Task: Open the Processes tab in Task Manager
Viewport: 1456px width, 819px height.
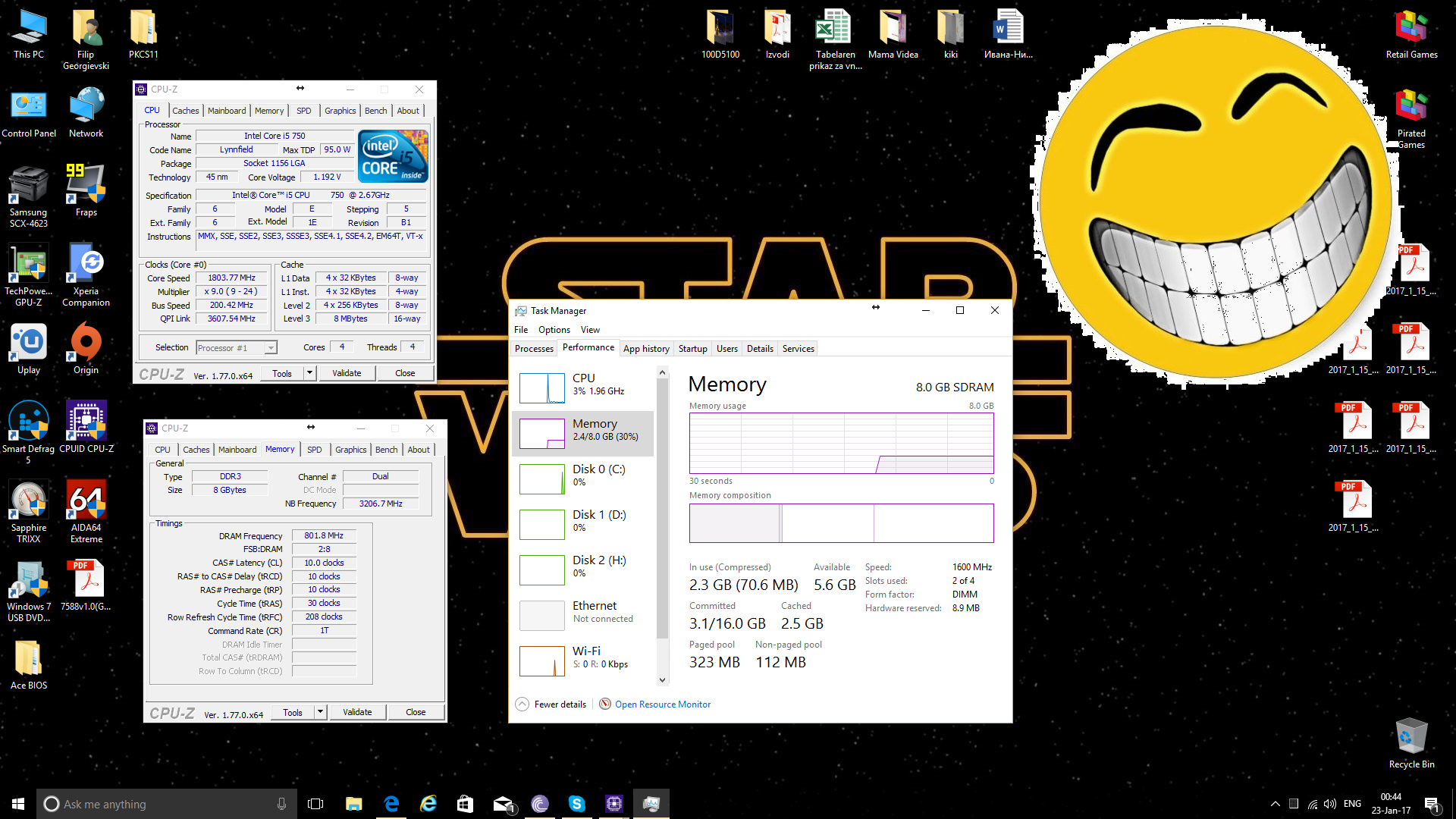Action: 534,349
